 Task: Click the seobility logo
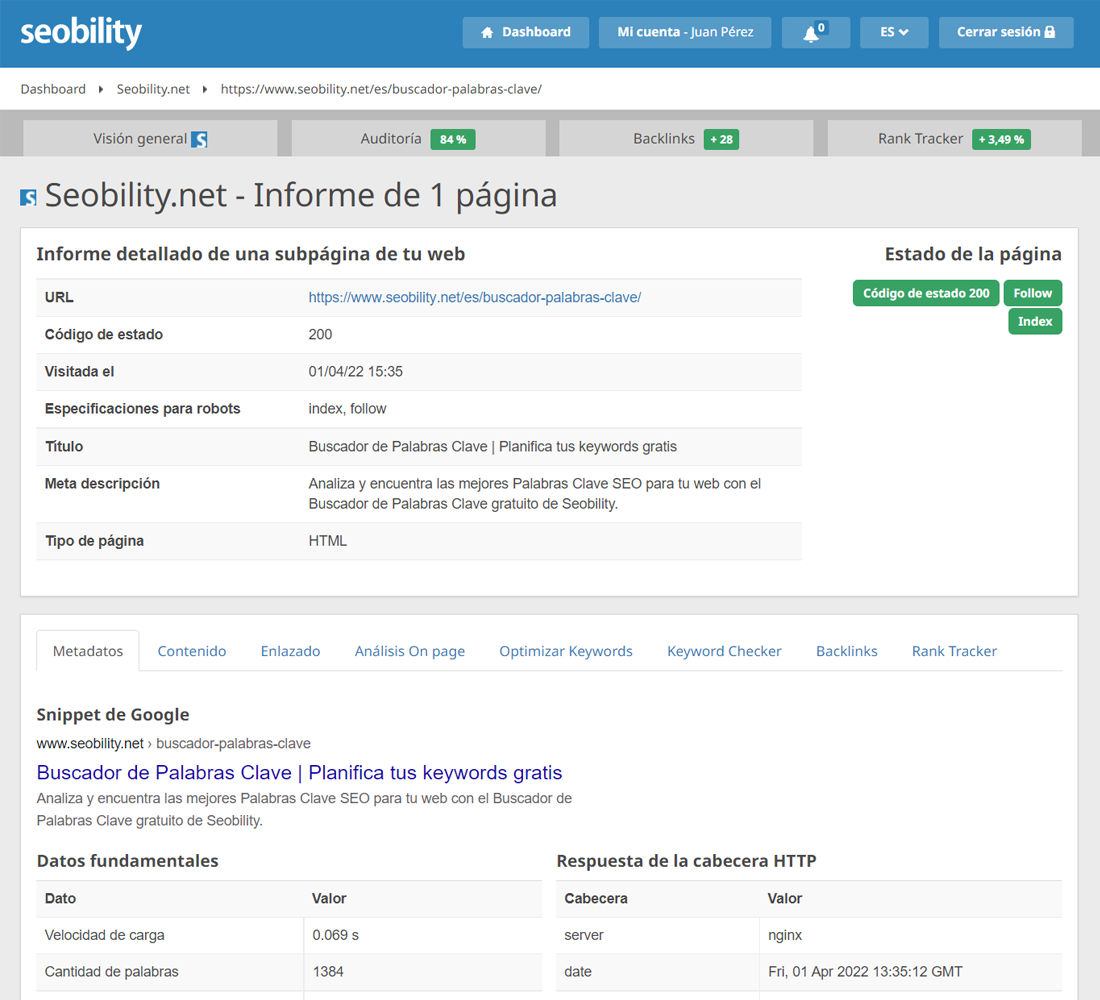click(81, 33)
